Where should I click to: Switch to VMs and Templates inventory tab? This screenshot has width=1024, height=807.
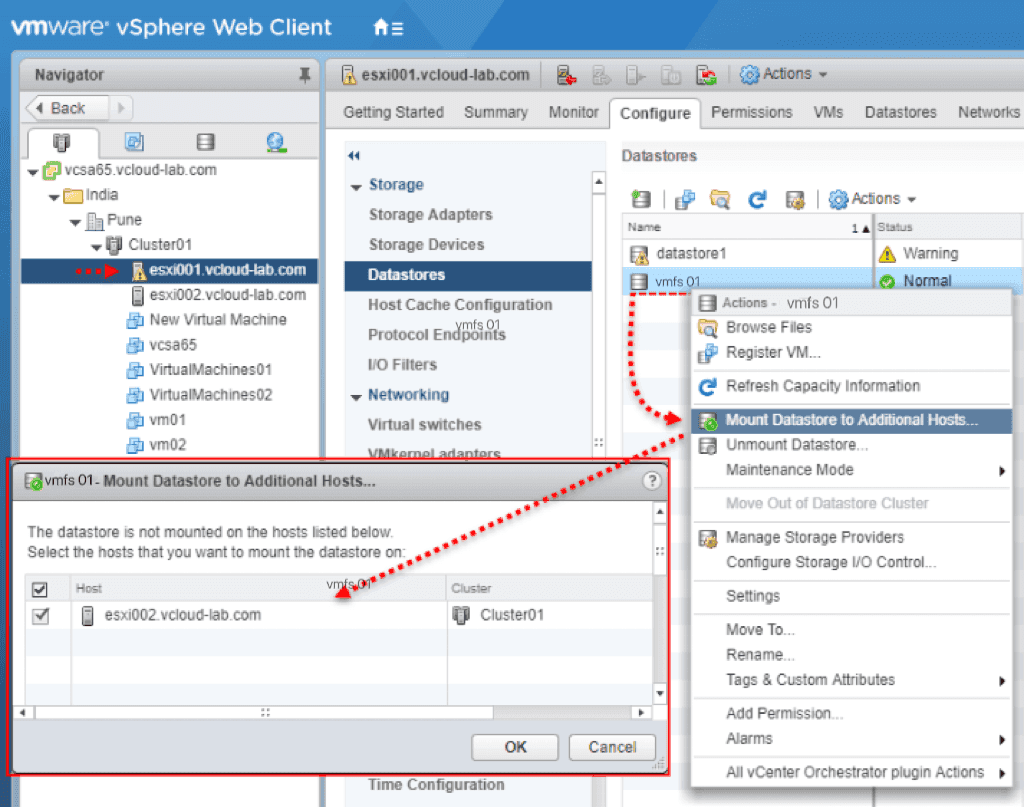click(x=134, y=142)
